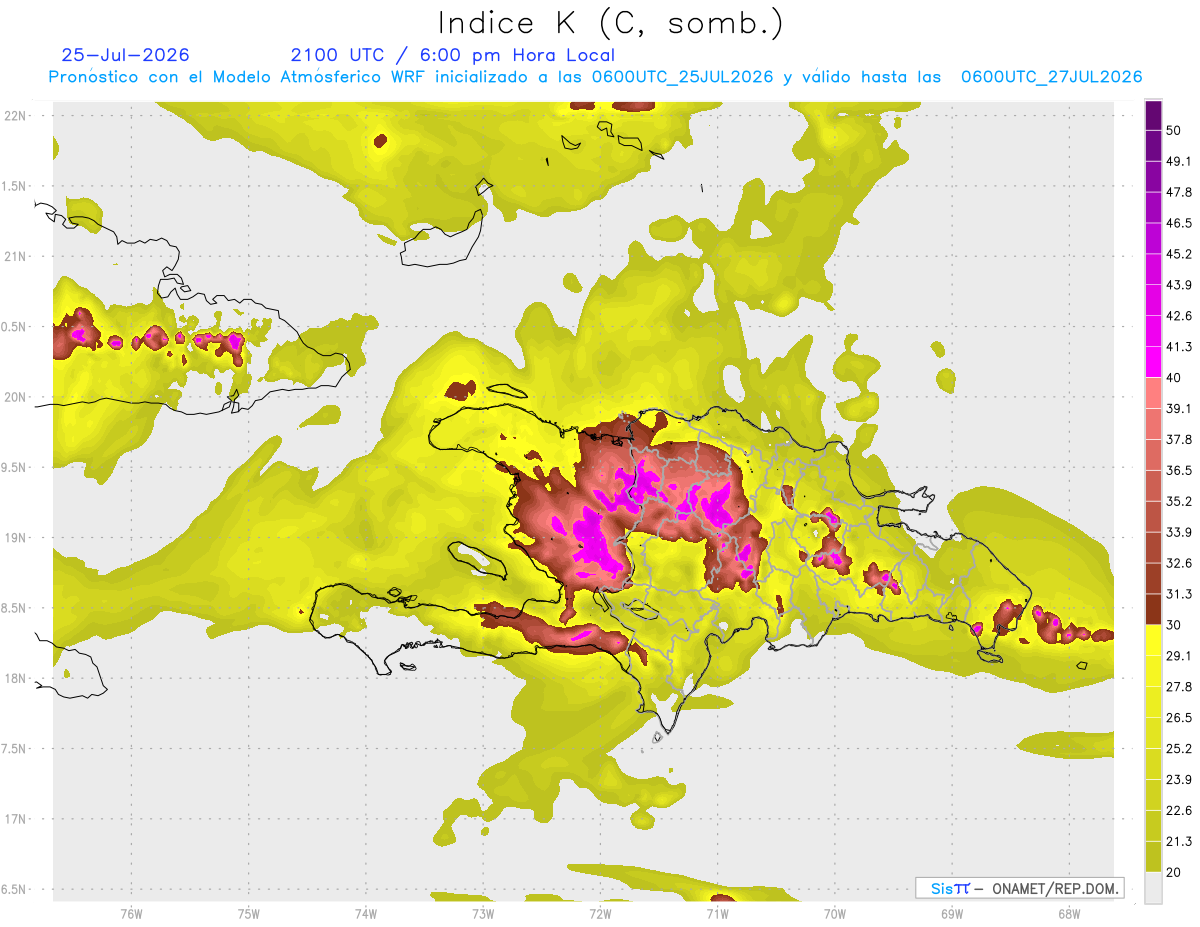Pick the bright yellow swatch between 29.1 and 30

[x=1153, y=641]
